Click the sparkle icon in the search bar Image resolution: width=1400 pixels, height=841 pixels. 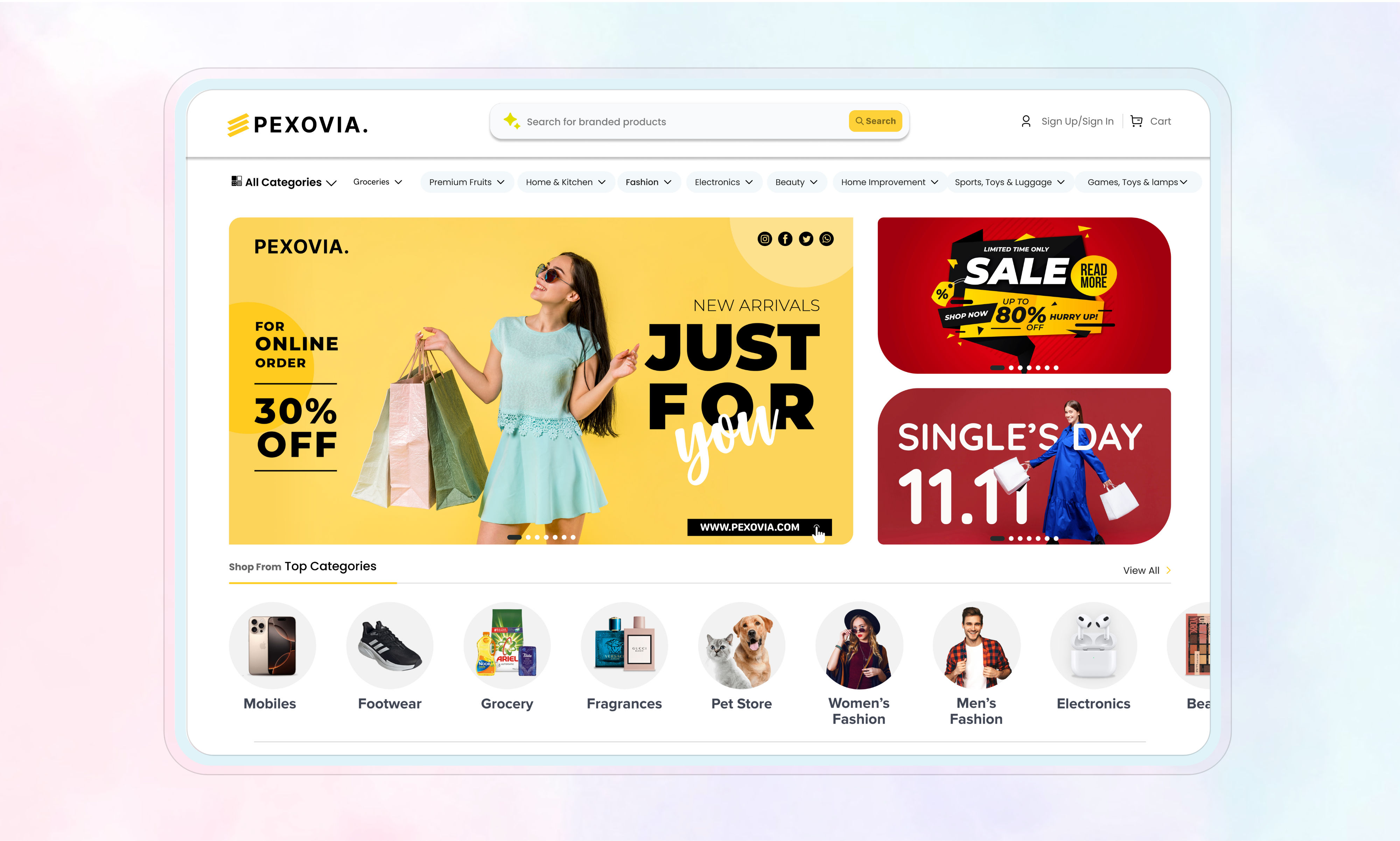512,121
